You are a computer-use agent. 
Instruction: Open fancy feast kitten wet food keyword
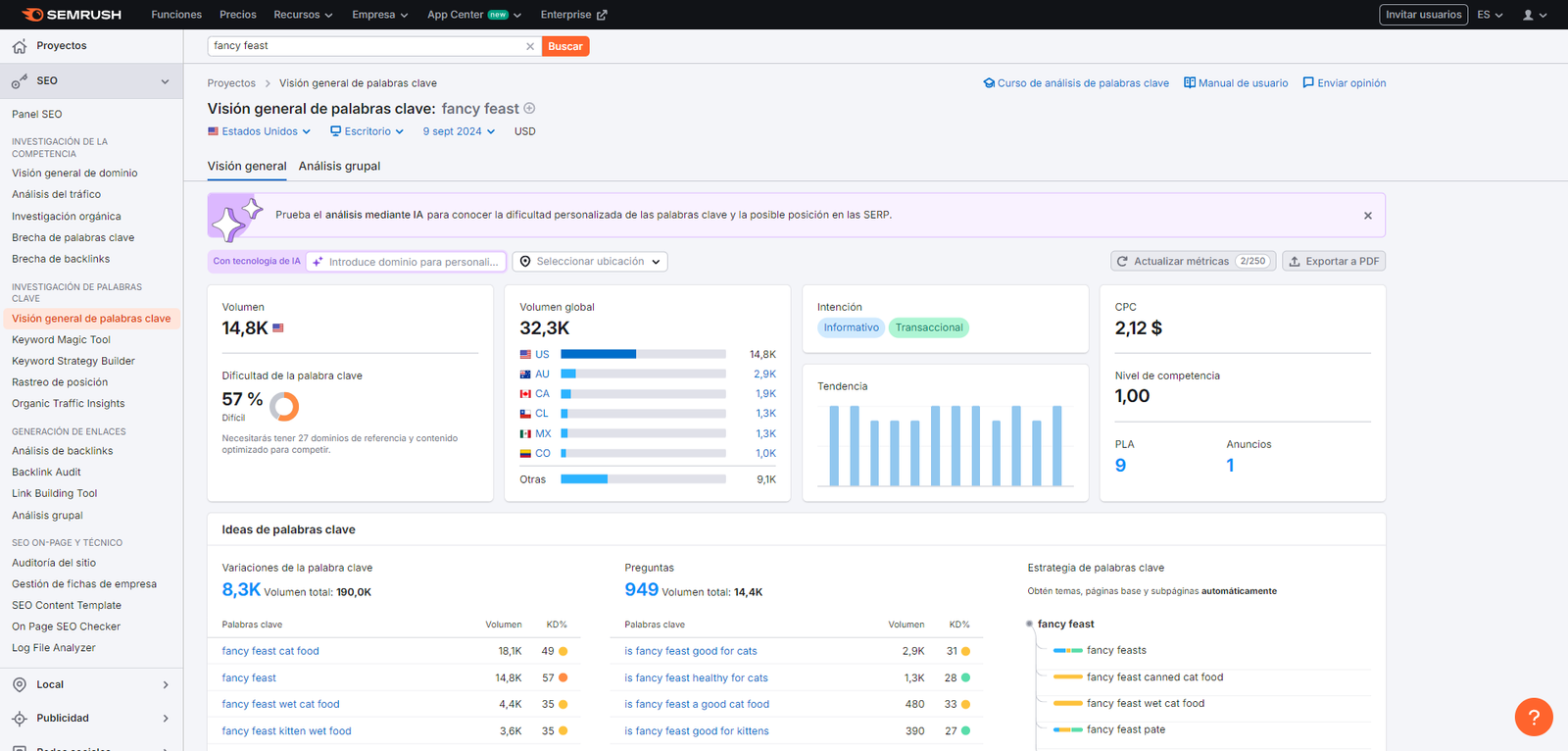(286, 731)
